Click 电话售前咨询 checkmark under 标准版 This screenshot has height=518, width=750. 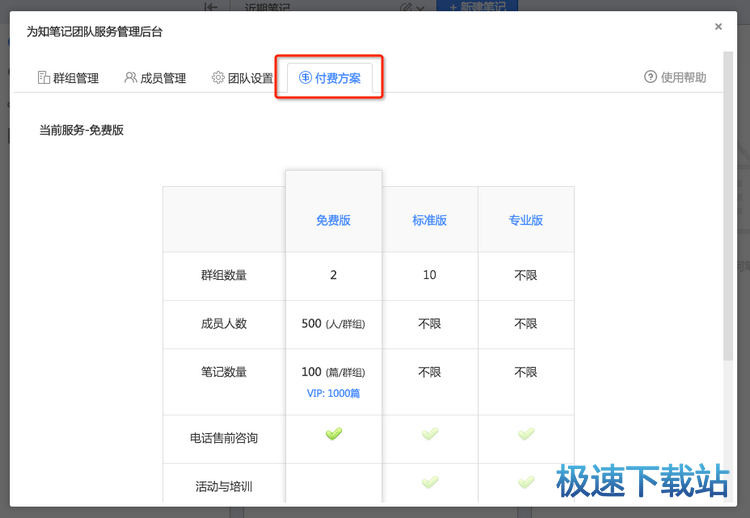pyautogui.click(x=430, y=433)
